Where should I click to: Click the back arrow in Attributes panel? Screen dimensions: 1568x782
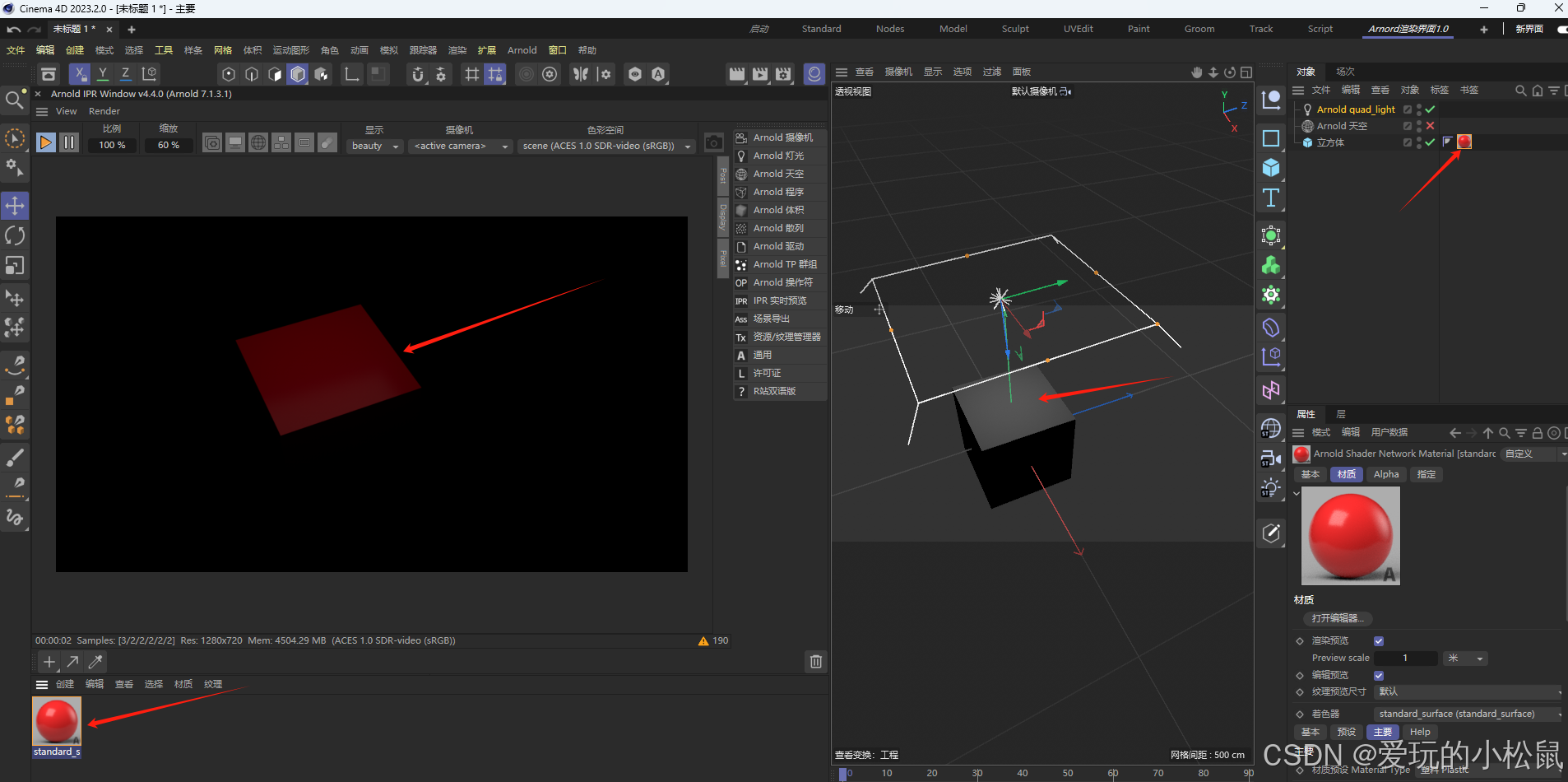(x=1455, y=433)
